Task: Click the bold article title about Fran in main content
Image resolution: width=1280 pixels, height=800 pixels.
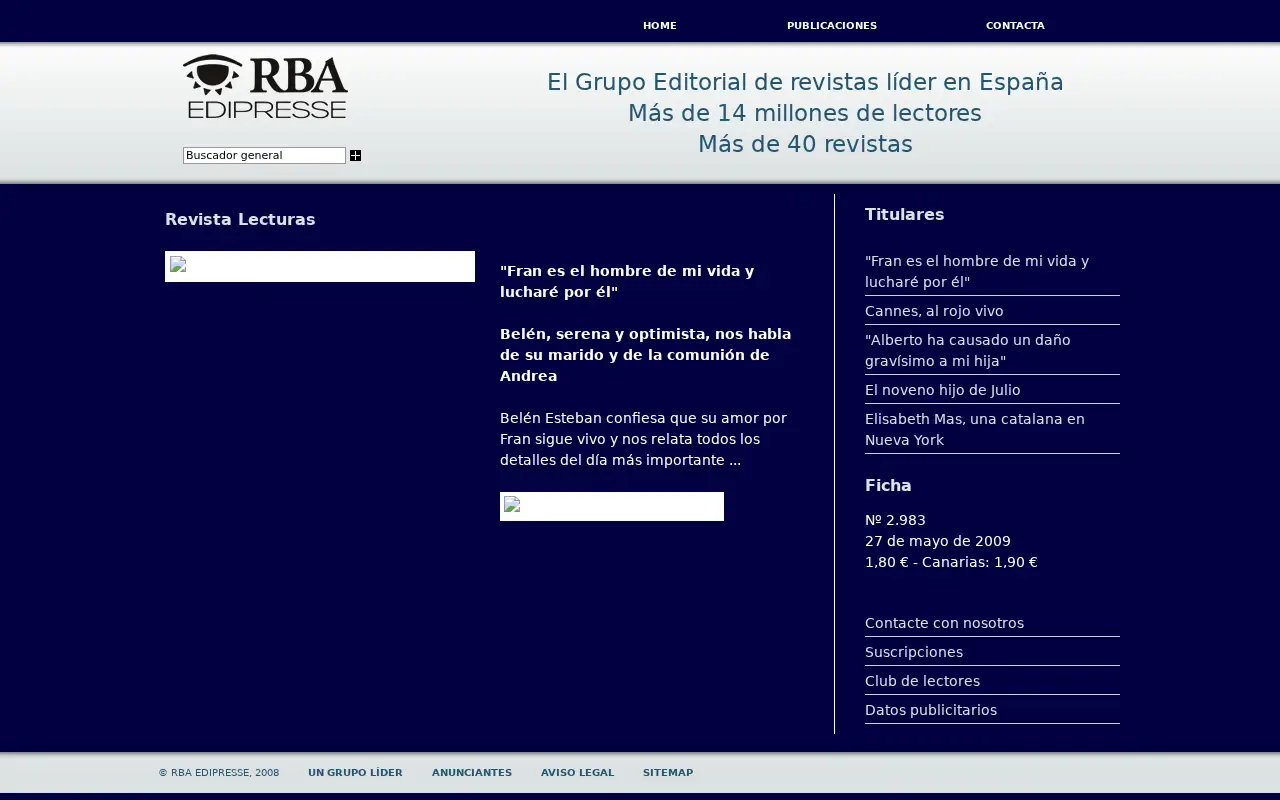Action: pyautogui.click(x=627, y=281)
